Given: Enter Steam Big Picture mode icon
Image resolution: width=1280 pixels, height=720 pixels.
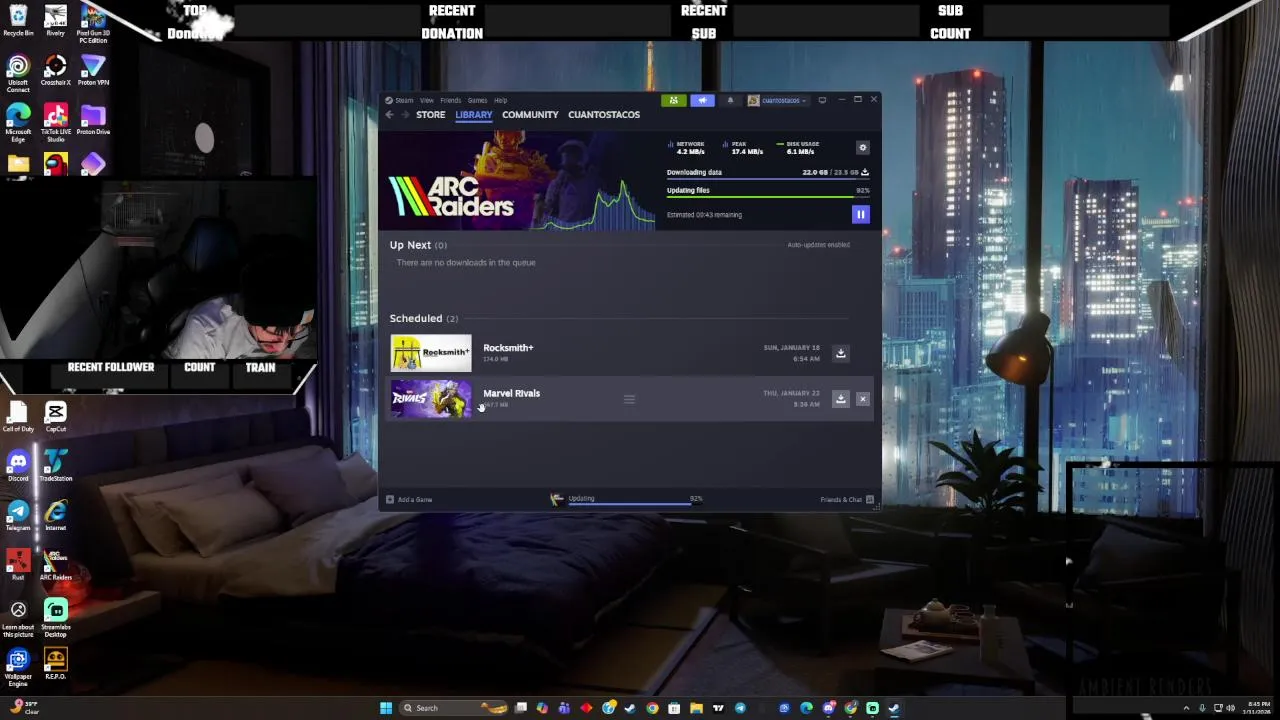Looking at the screenshot, I should (x=822, y=100).
